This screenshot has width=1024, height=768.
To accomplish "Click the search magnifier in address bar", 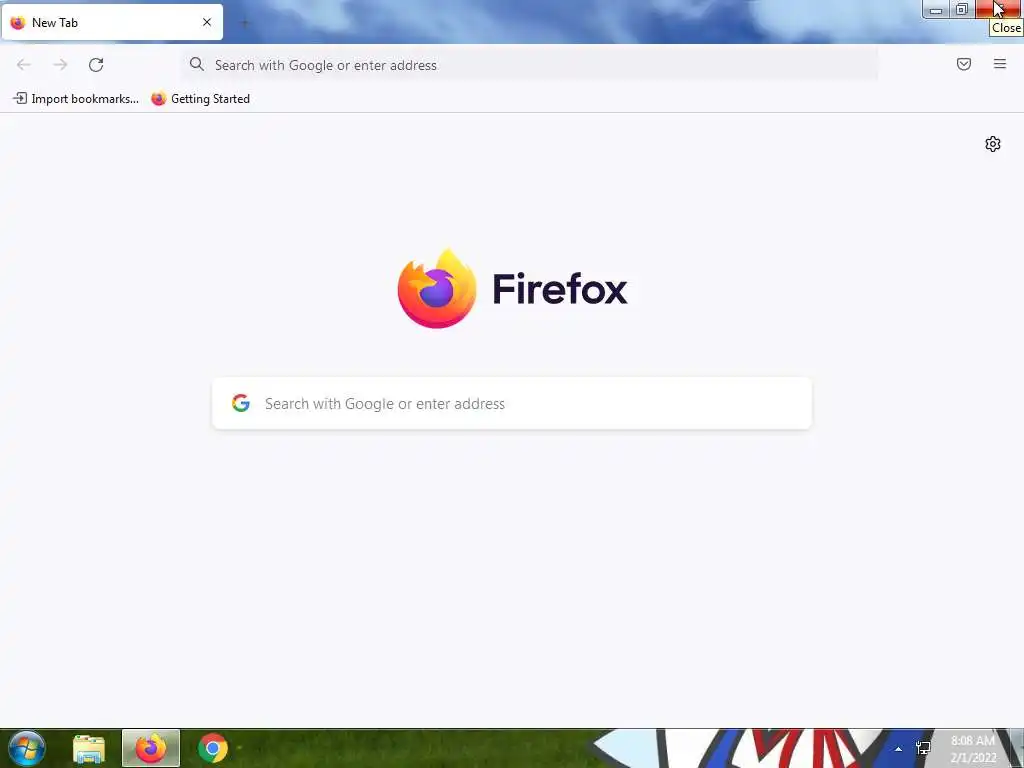I will click(x=197, y=64).
